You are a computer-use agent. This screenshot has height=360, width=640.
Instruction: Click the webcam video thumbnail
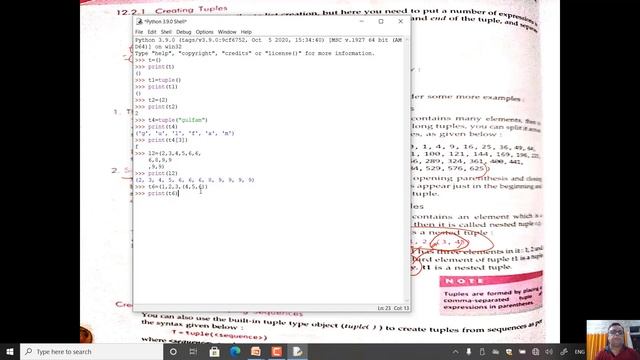(613, 340)
